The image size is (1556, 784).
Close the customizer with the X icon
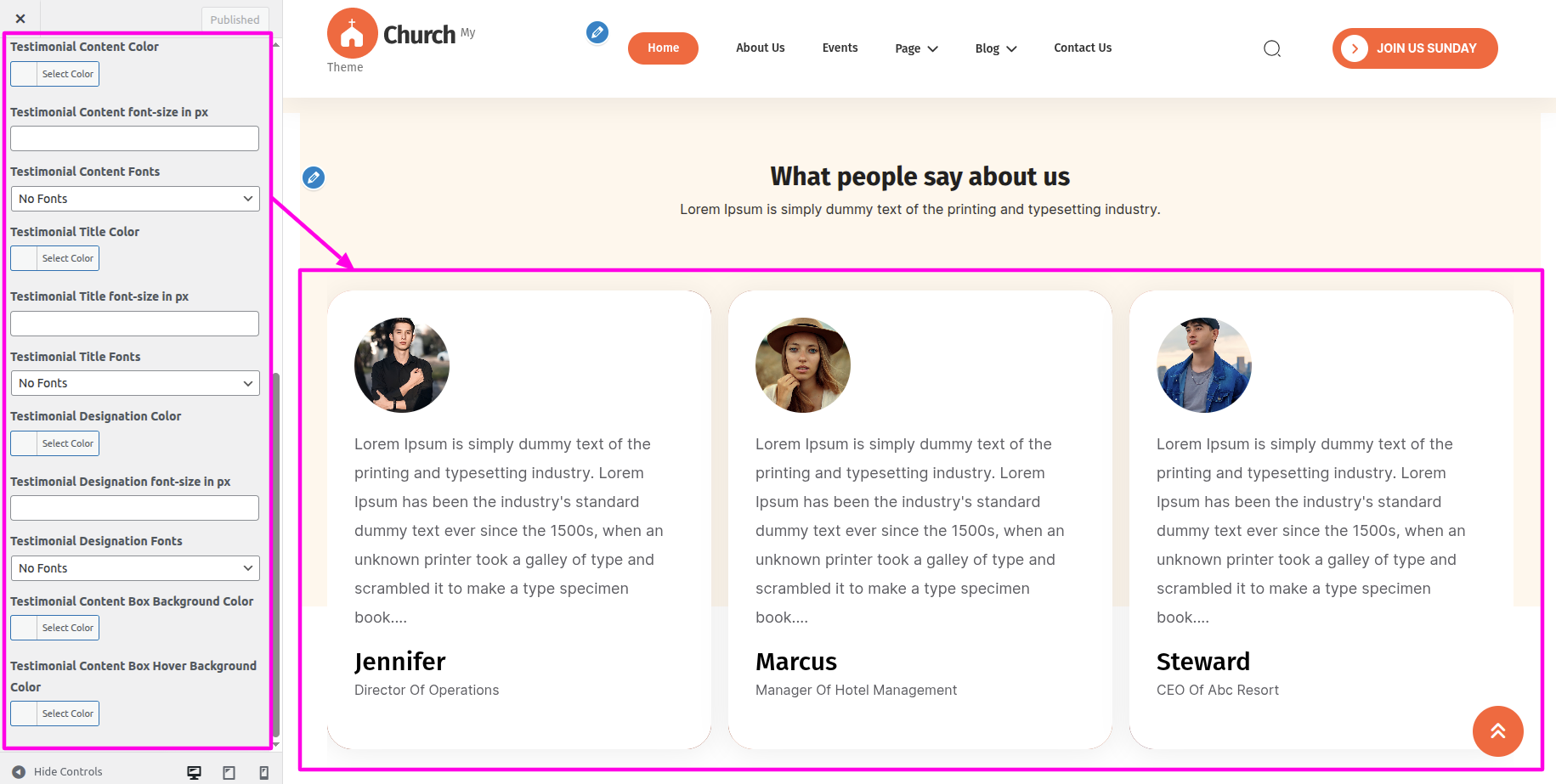(x=20, y=19)
